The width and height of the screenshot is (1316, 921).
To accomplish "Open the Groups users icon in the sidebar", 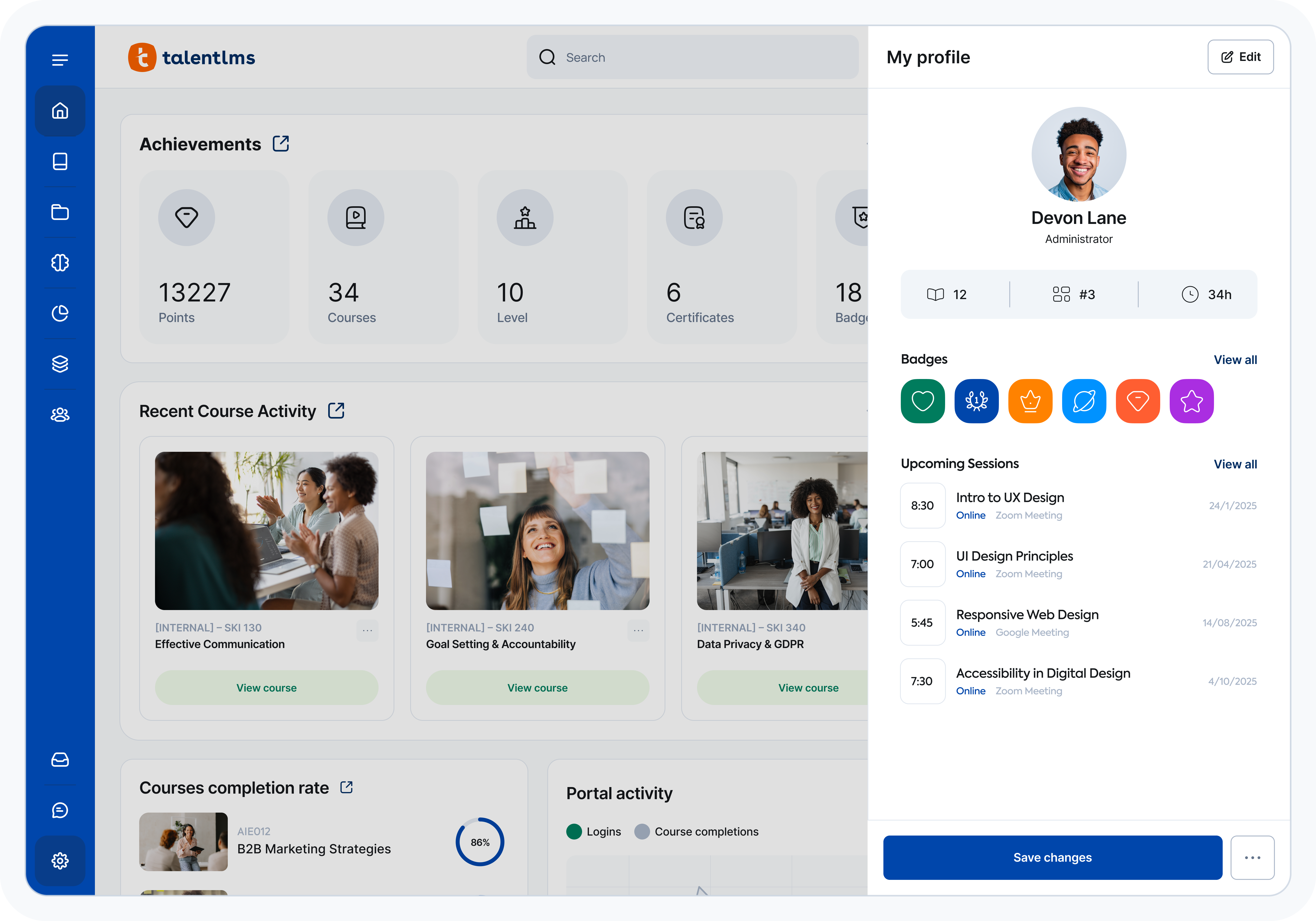I will coord(60,415).
